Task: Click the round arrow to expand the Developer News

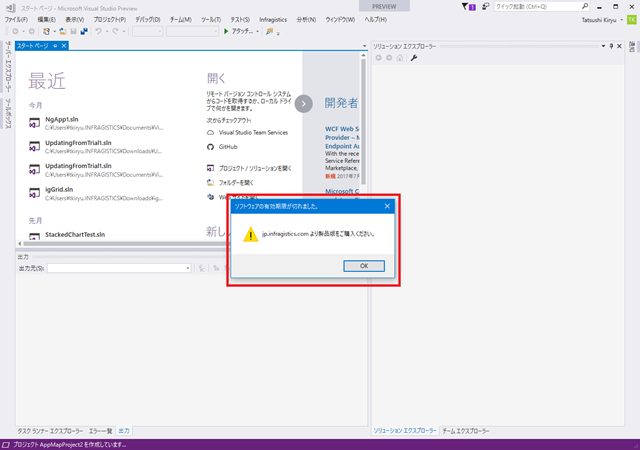Action: [x=304, y=104]
